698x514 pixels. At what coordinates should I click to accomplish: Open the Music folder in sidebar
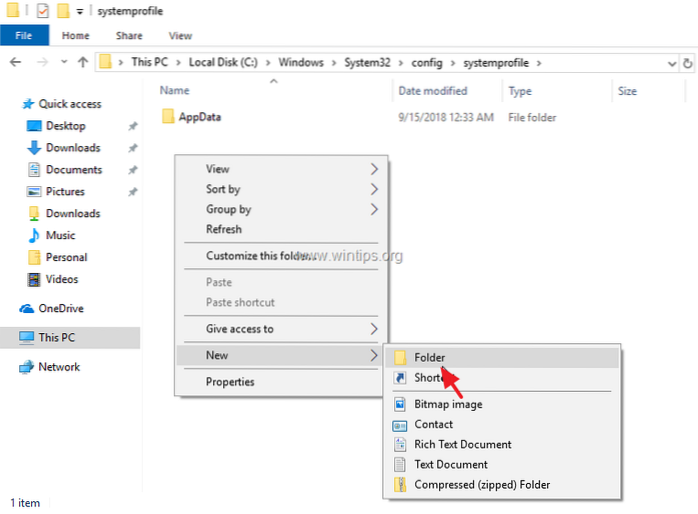[60, 235]
